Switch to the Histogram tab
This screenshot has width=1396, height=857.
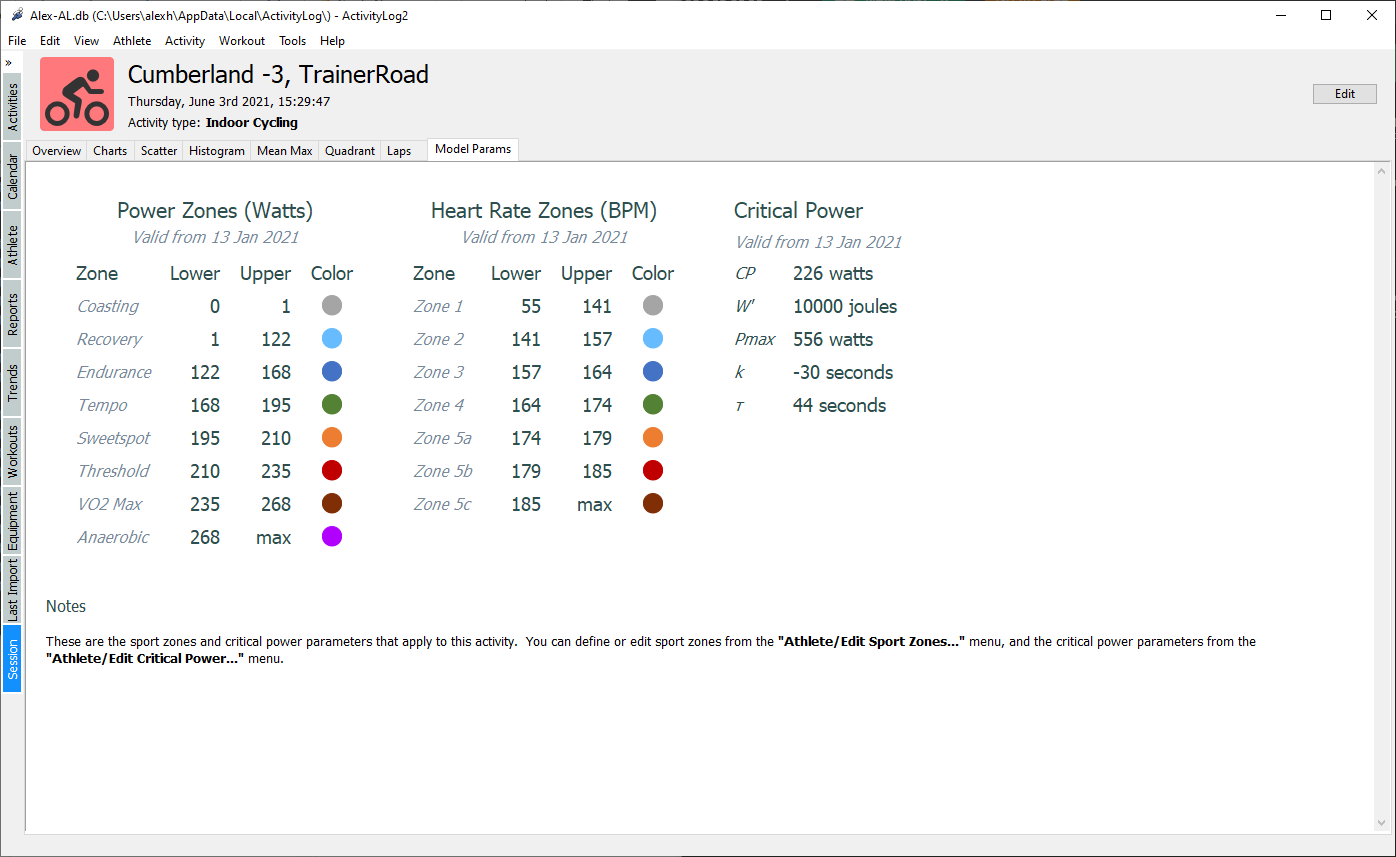217,151
